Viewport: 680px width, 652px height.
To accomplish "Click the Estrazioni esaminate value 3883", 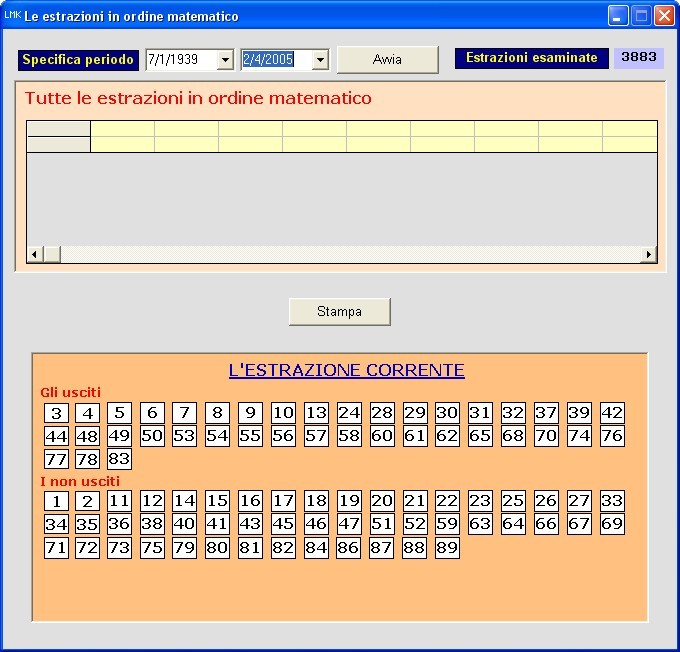I will click(638, 58).
